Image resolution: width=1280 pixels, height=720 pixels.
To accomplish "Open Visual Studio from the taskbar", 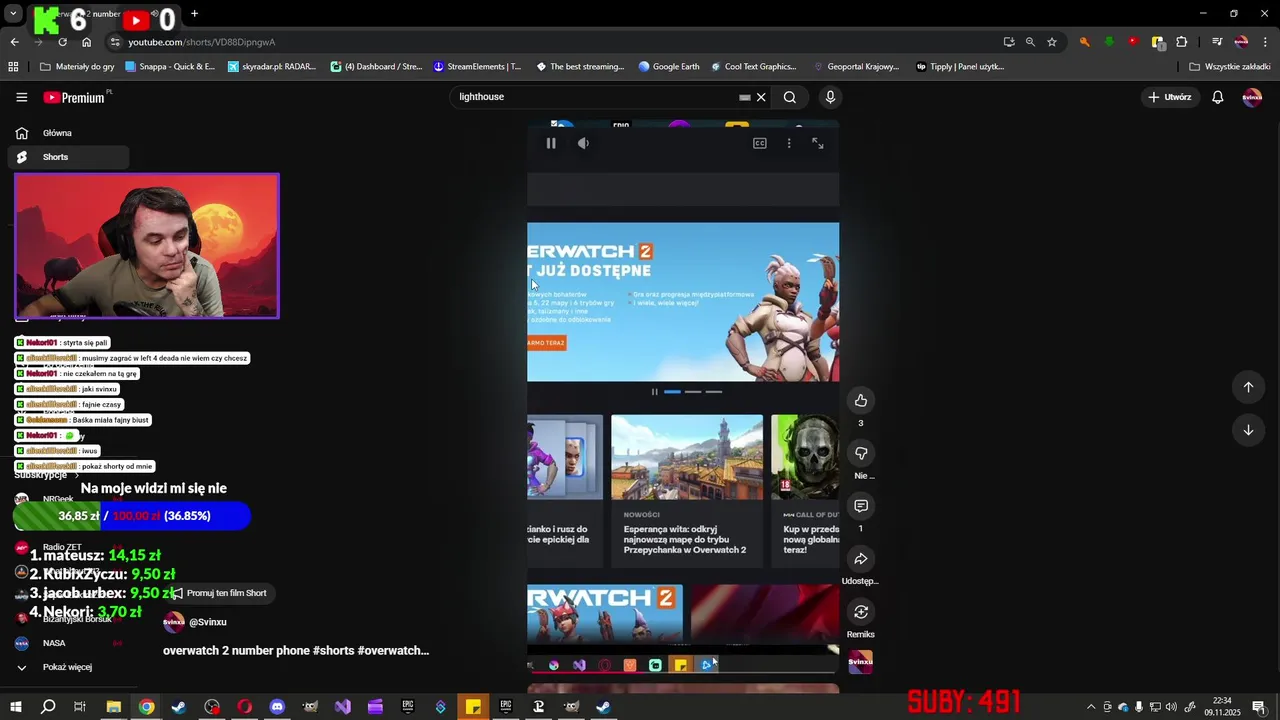I will [x=343, y=707].
